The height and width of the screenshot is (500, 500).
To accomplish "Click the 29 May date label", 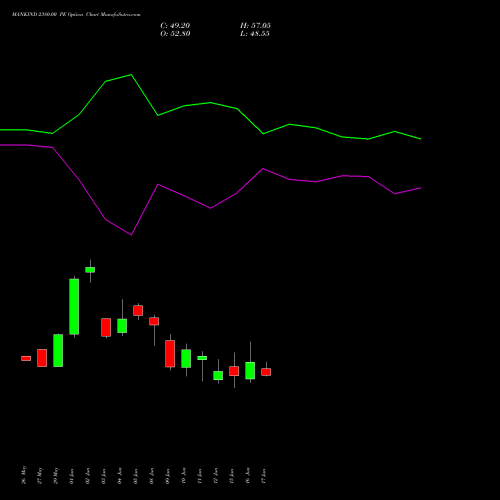I will pyautogui.click(x=56, y=475).
